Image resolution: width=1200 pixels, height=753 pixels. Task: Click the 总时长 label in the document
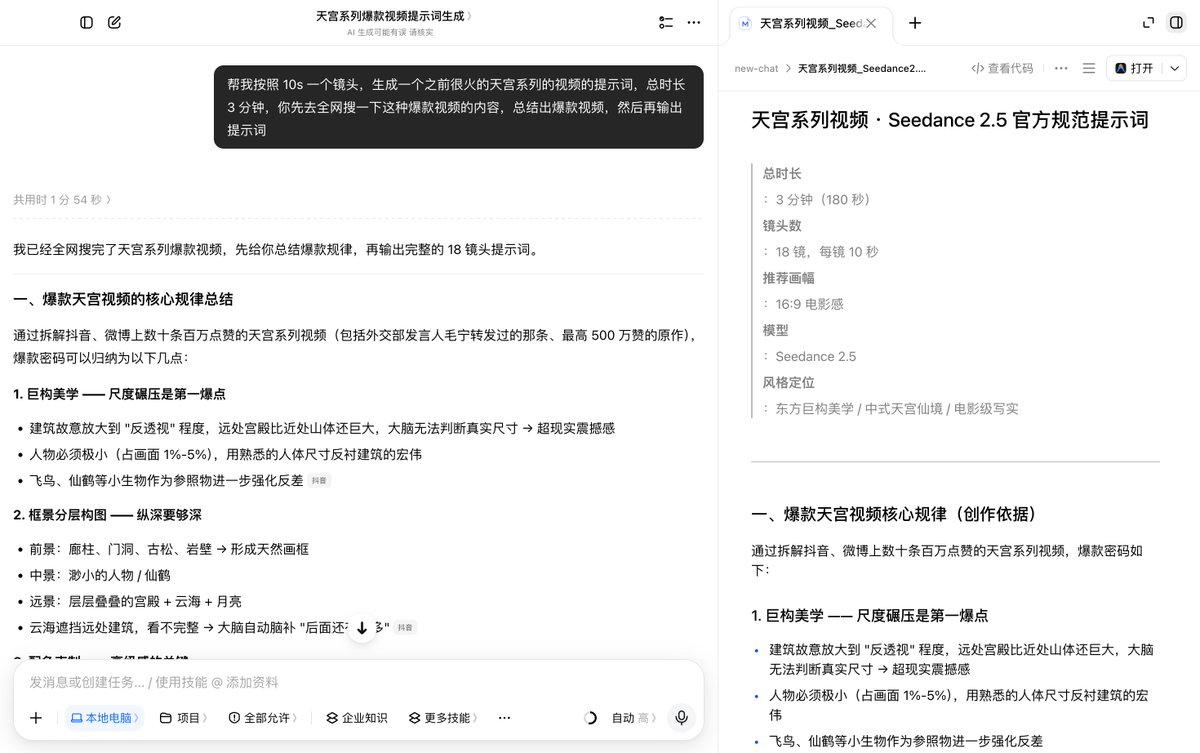pos(782,173)
